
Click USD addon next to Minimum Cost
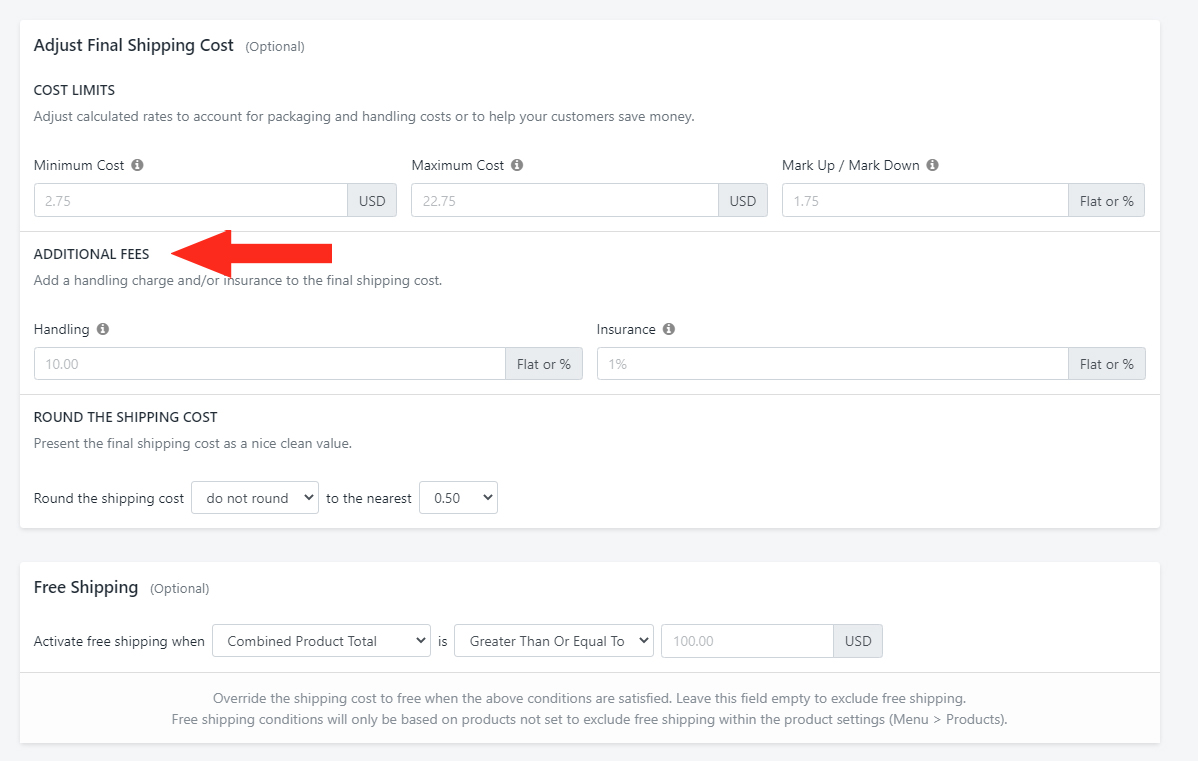372,200
